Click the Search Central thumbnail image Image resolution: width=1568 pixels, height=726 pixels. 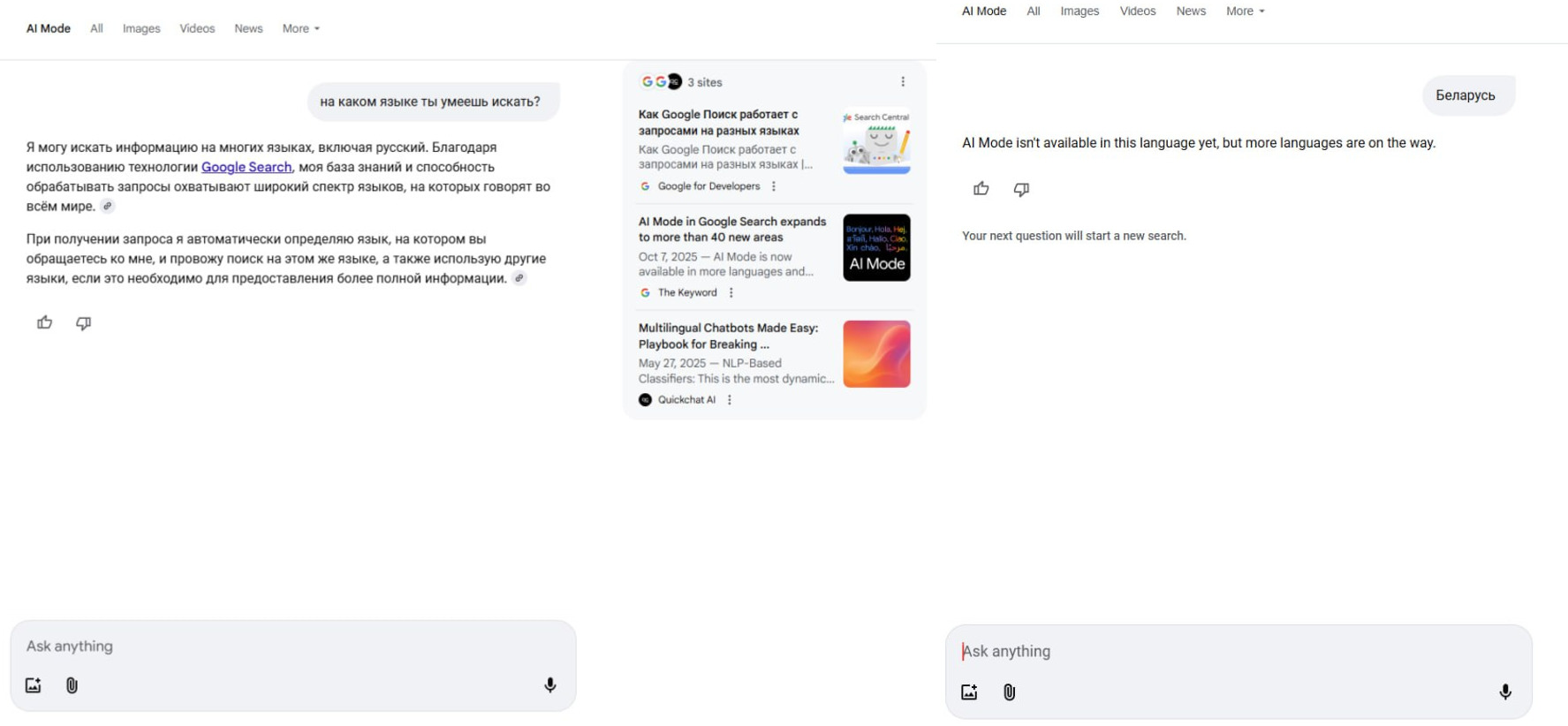coord(876,141)
